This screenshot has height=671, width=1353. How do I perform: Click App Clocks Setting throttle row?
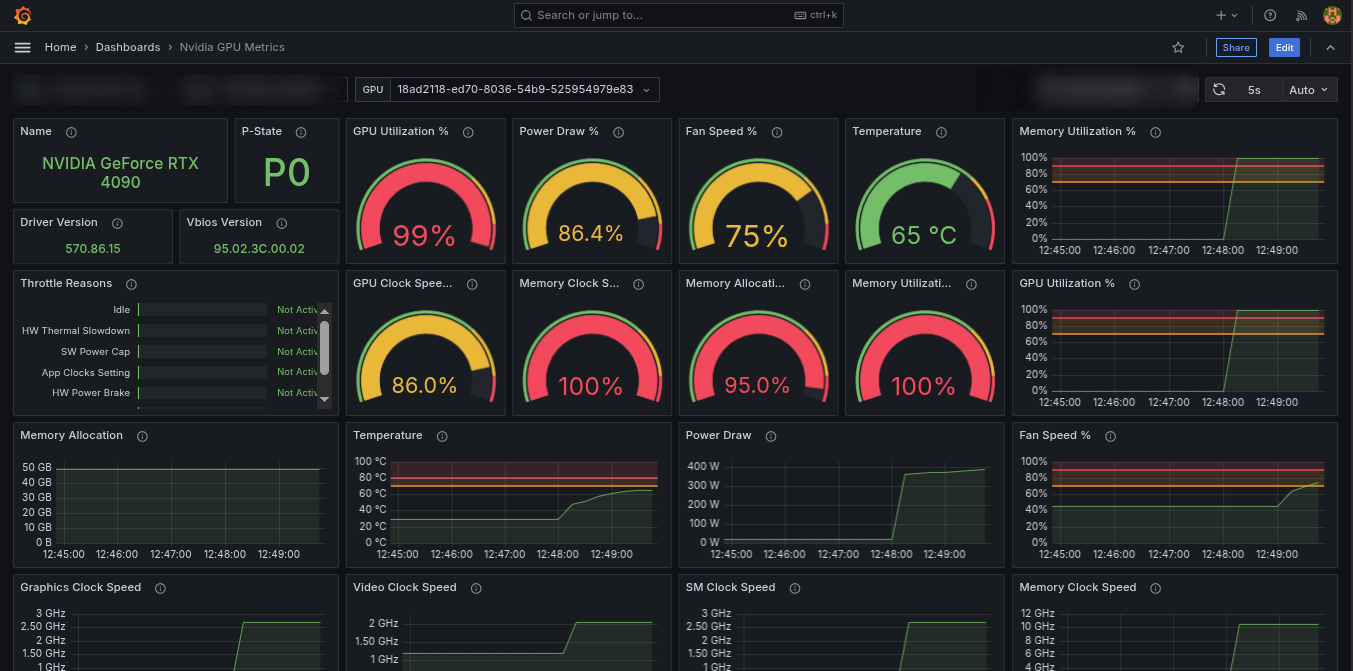tap(170, 373)
